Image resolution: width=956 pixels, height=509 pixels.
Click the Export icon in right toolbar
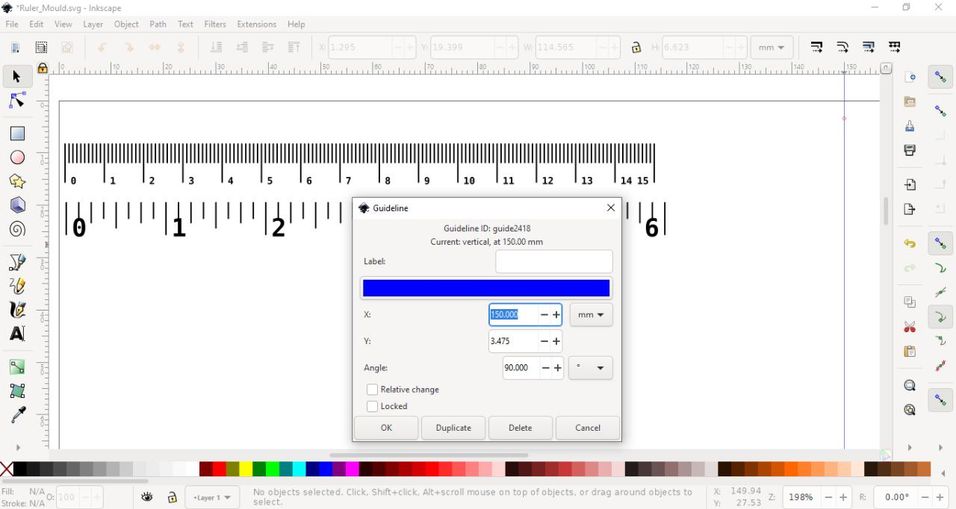pos(910,209)
